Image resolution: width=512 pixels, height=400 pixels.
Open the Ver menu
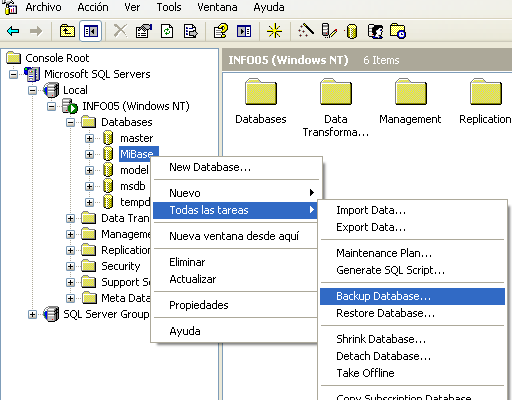tap(132, 7)
